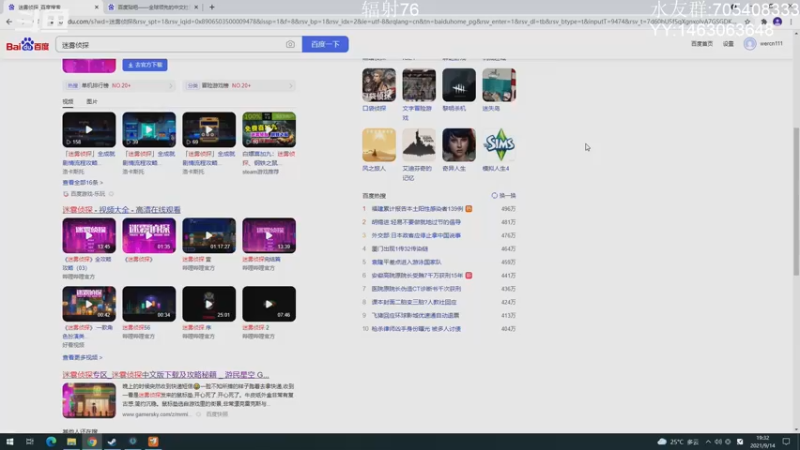Click the browser back arrow
This screenshot has height=450, width=800.
pyautogui.click(x=9, y=21)
